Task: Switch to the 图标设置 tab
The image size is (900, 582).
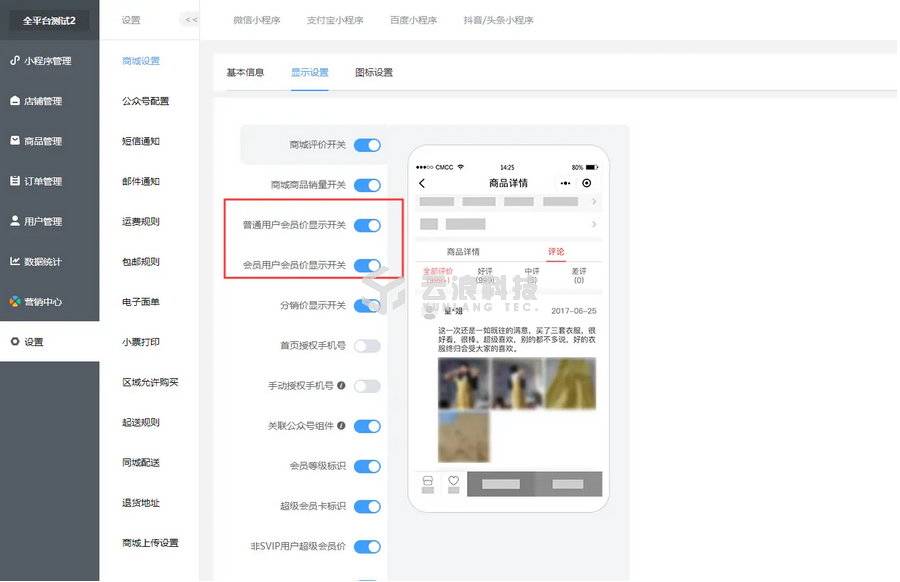Action: click(374, 72)
